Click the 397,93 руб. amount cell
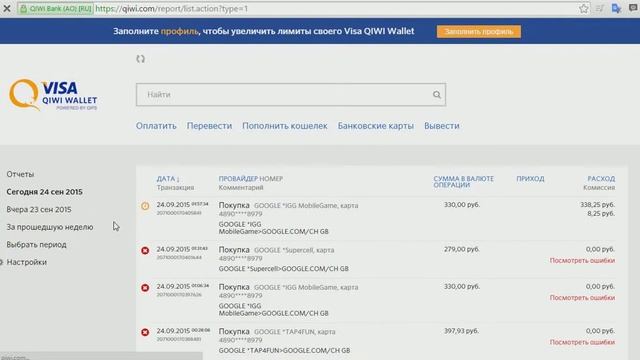640x360 pixels. [x=461, y=331]
